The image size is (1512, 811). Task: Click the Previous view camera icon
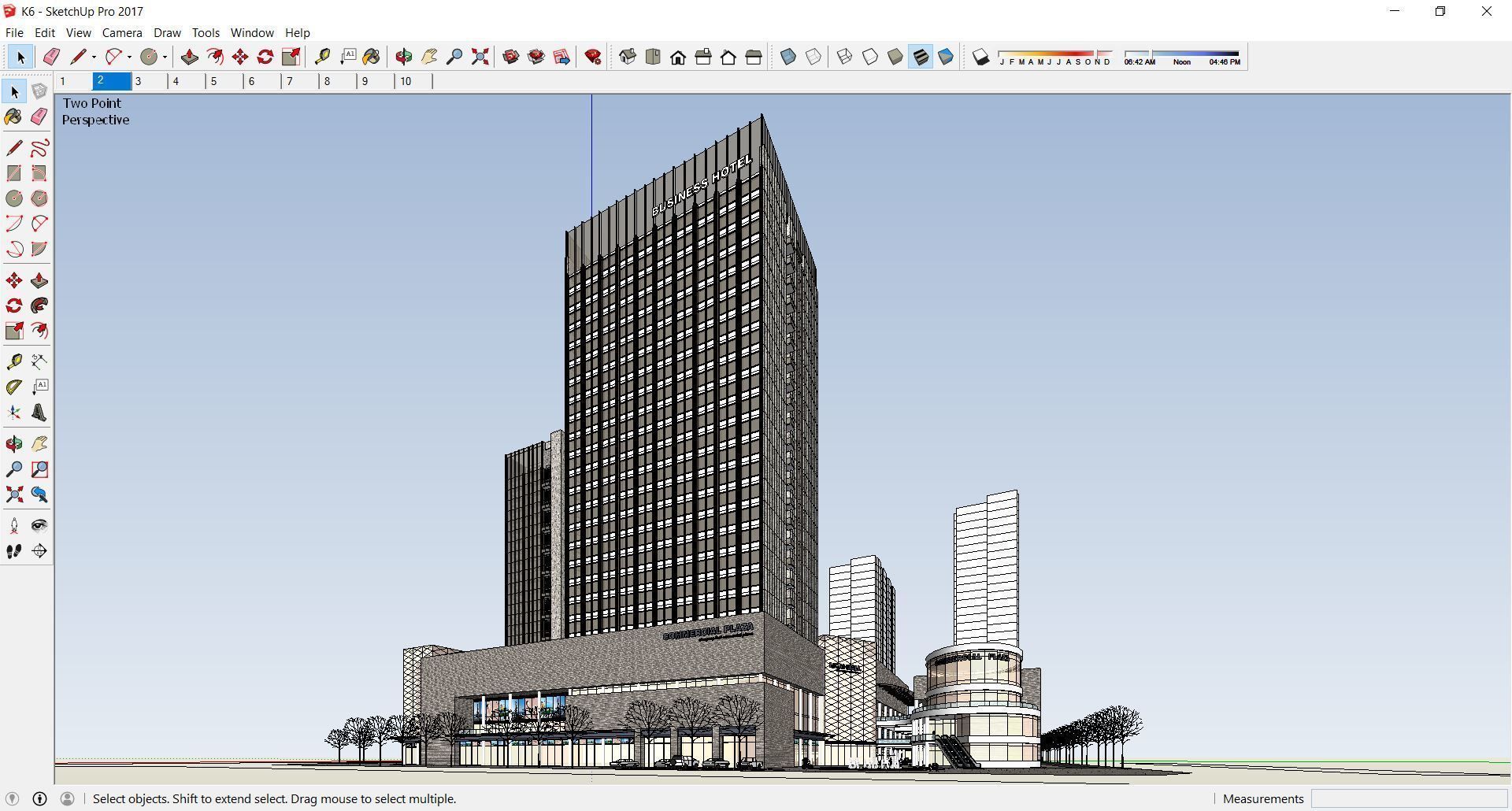(x=39, y=494)
